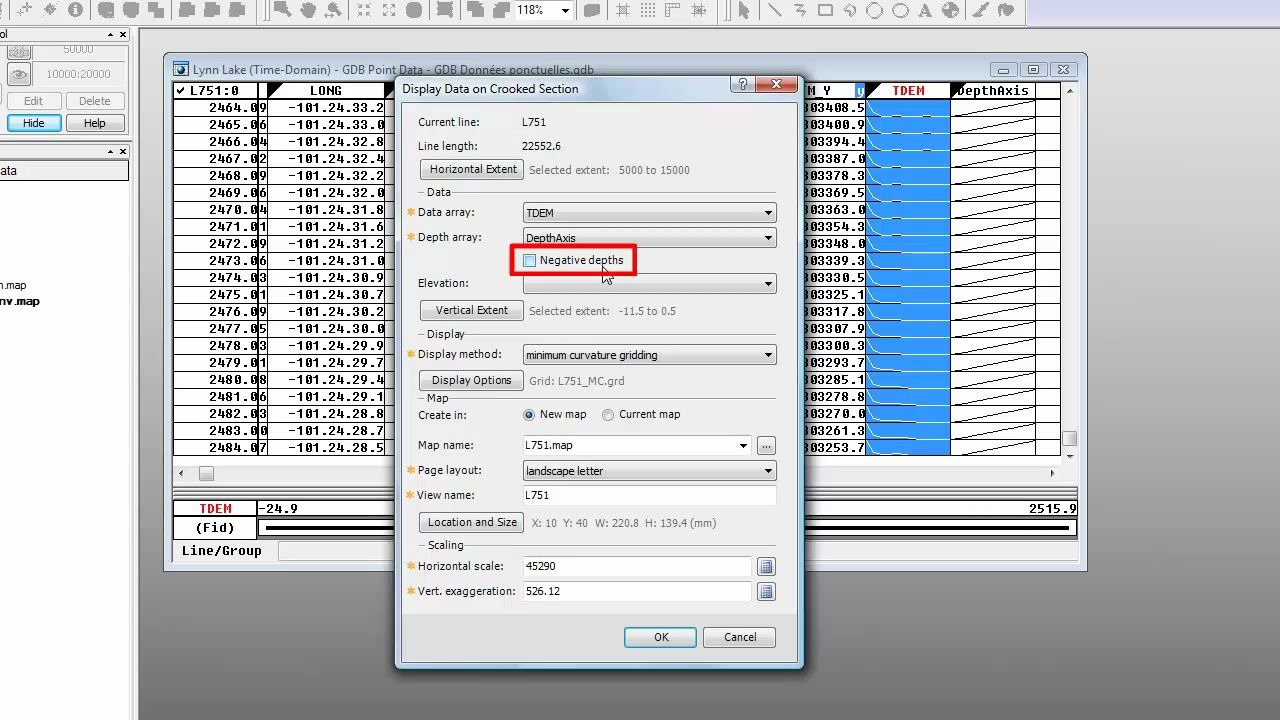Click calculator icon beside Horizontal scale
Screen dimensions: 1280x720
[766, 567]
